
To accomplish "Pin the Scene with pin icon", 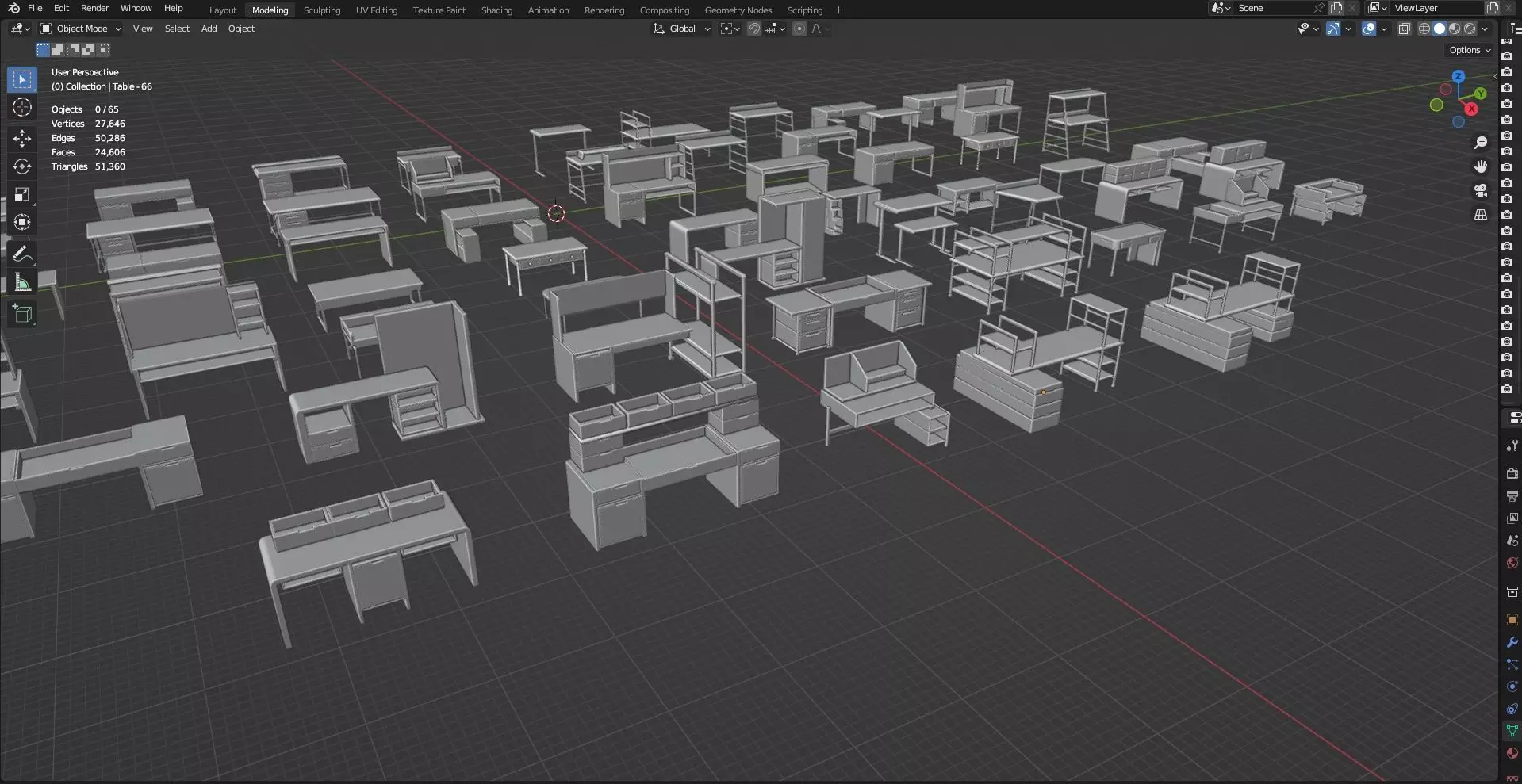I will point(1318,8).
